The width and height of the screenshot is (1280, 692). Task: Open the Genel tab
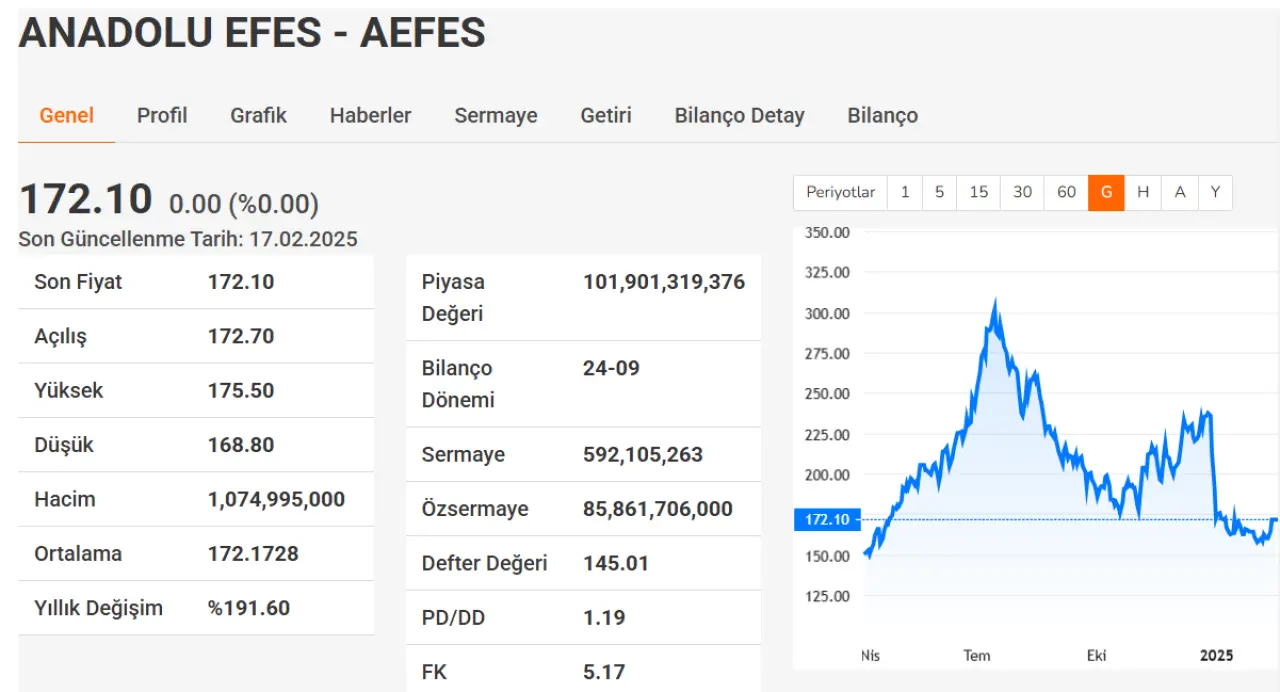[67, 115]
